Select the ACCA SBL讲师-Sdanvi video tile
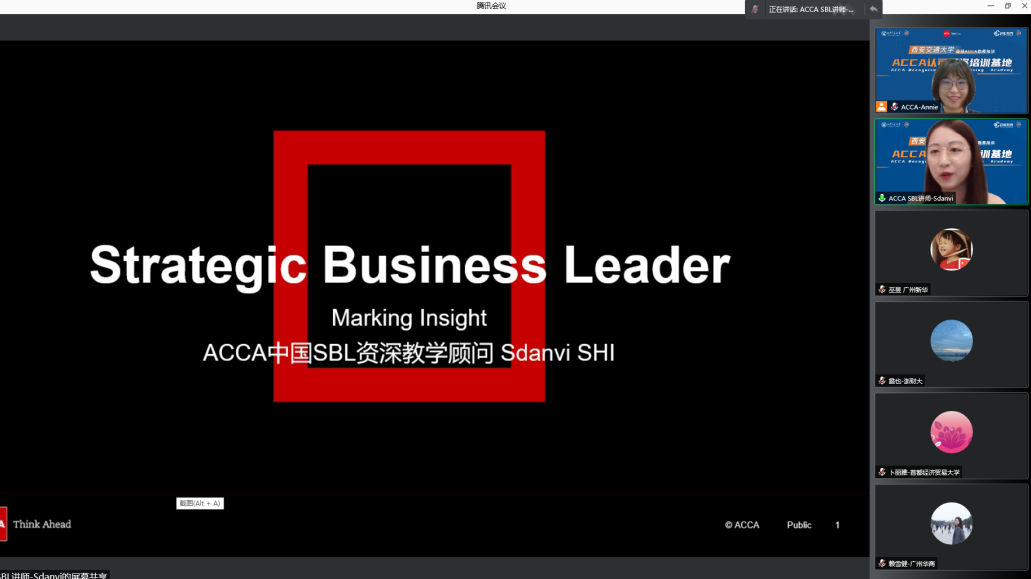 coord(951,160)
